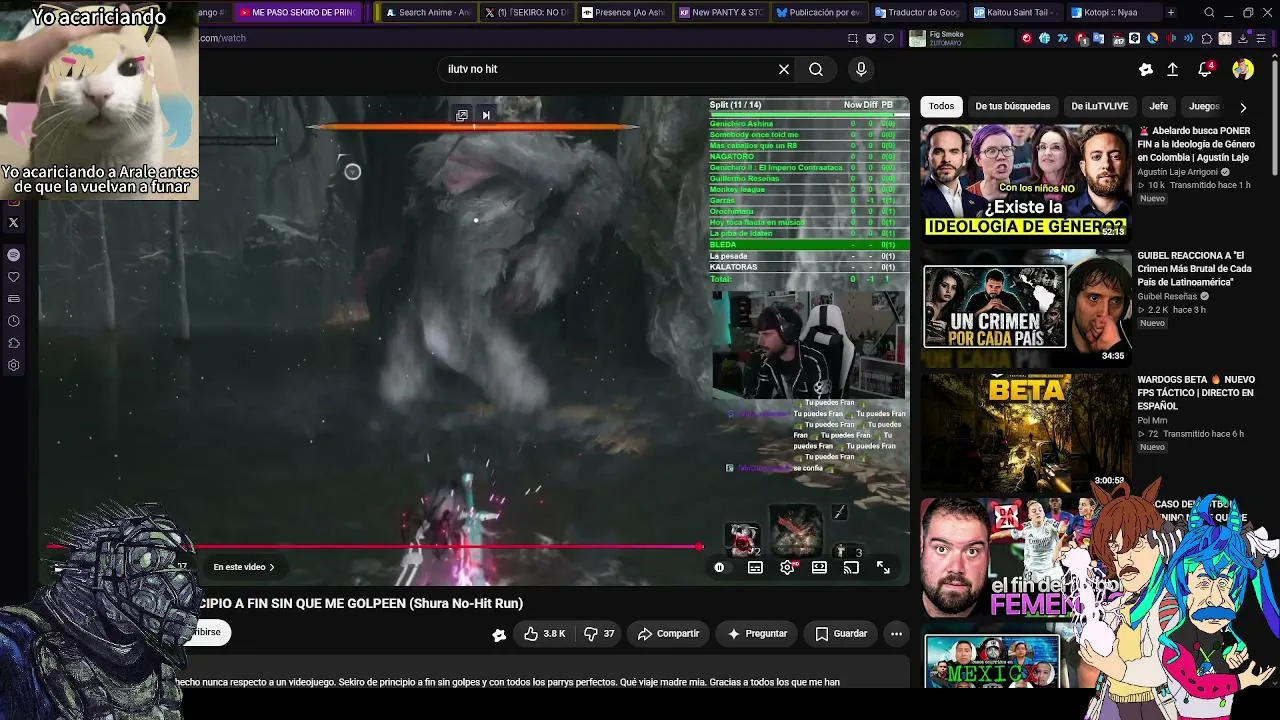Switch to the 'Search Anime' browser tab
1280x720 pixels.
pos(427,12)
